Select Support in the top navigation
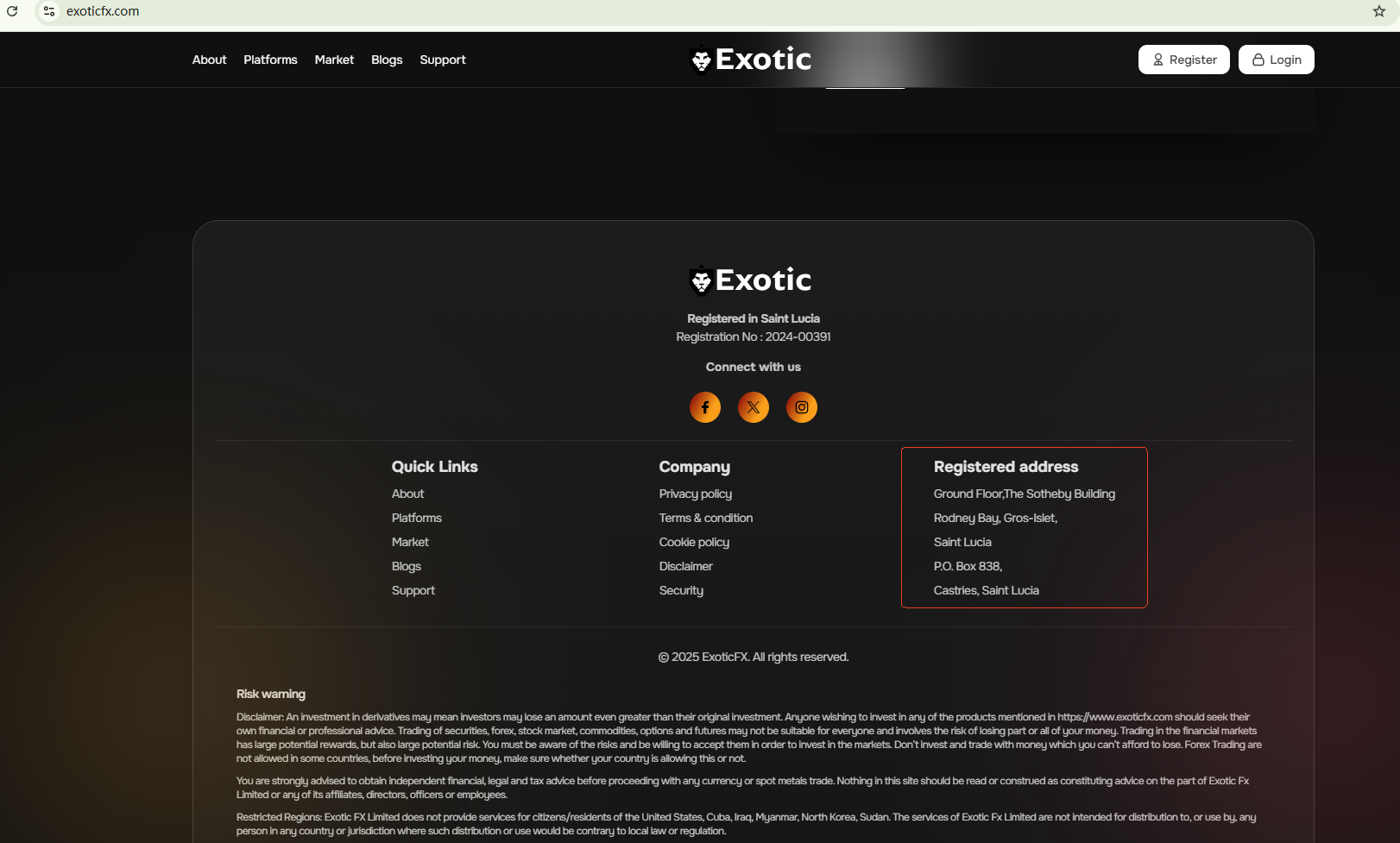Image resolution: width=1400 pixels, height=843 pixels. click(443, 60)
